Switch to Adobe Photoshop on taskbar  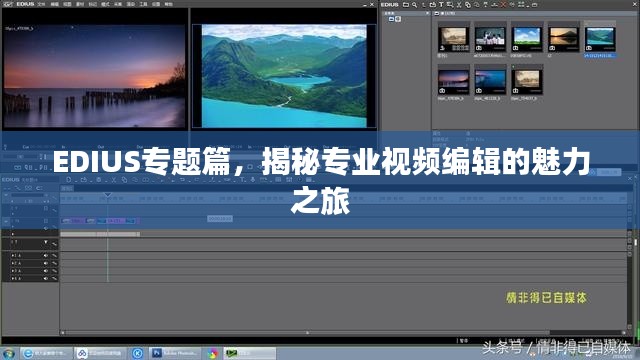(175, 353)
